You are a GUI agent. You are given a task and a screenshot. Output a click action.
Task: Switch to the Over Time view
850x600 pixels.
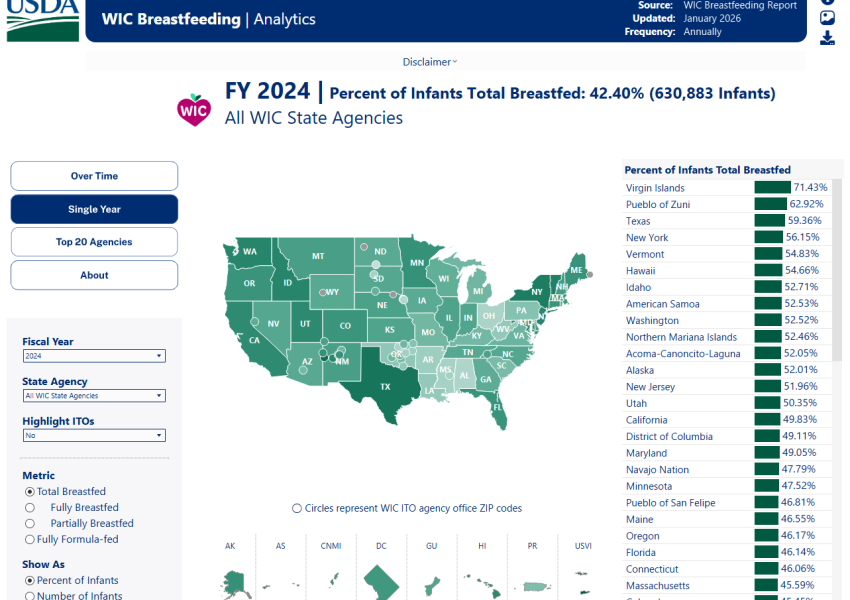93,175
